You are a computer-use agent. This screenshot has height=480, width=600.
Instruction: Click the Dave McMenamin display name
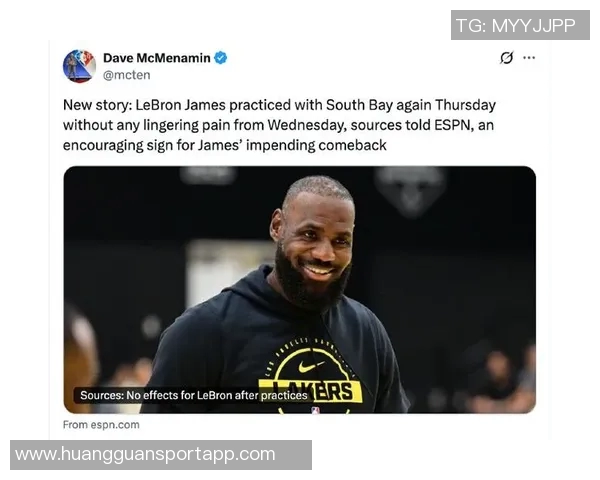157,58
